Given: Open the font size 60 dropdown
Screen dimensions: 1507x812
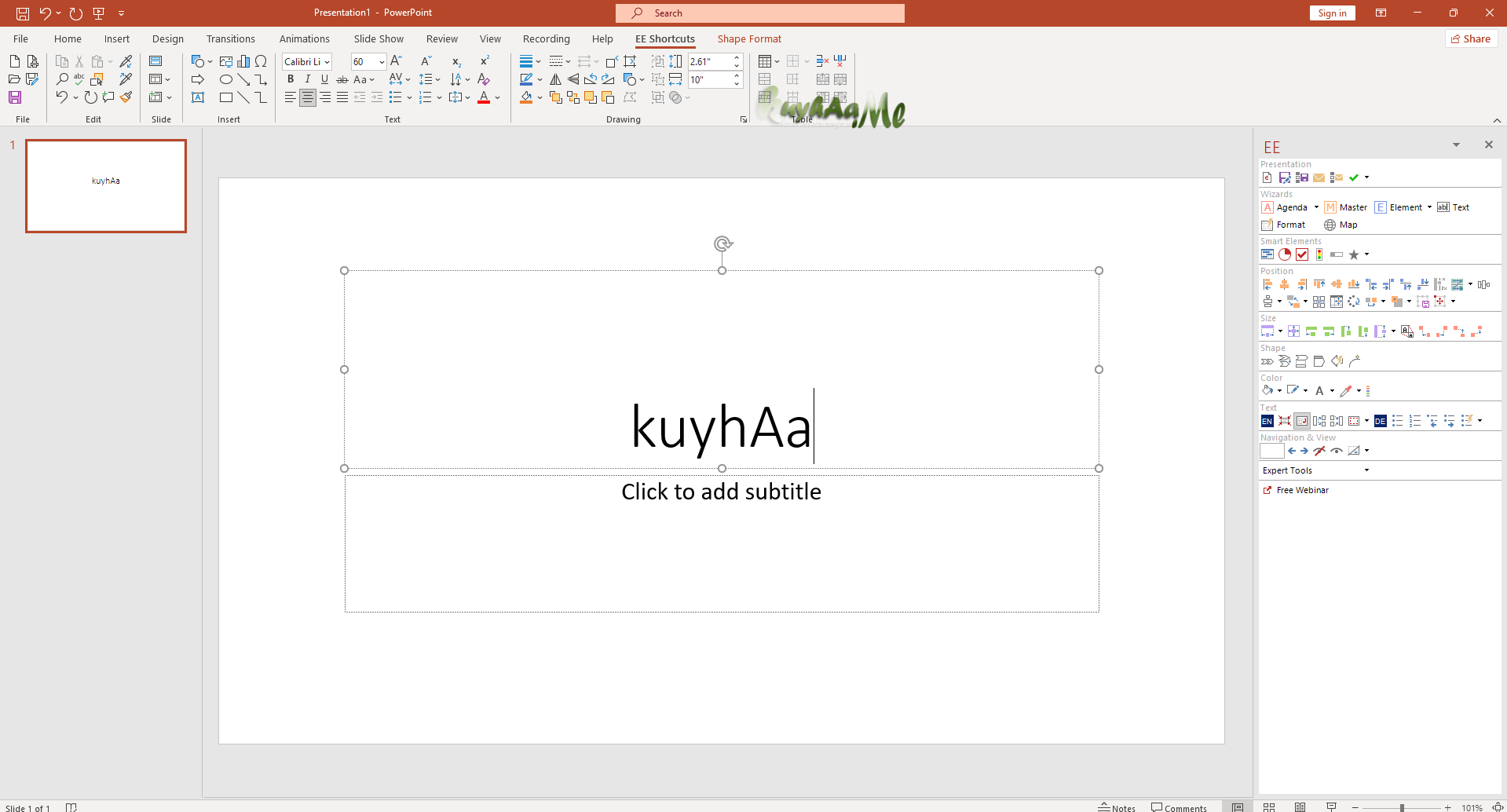Looking at the screenshot, I should click(382, 62).
